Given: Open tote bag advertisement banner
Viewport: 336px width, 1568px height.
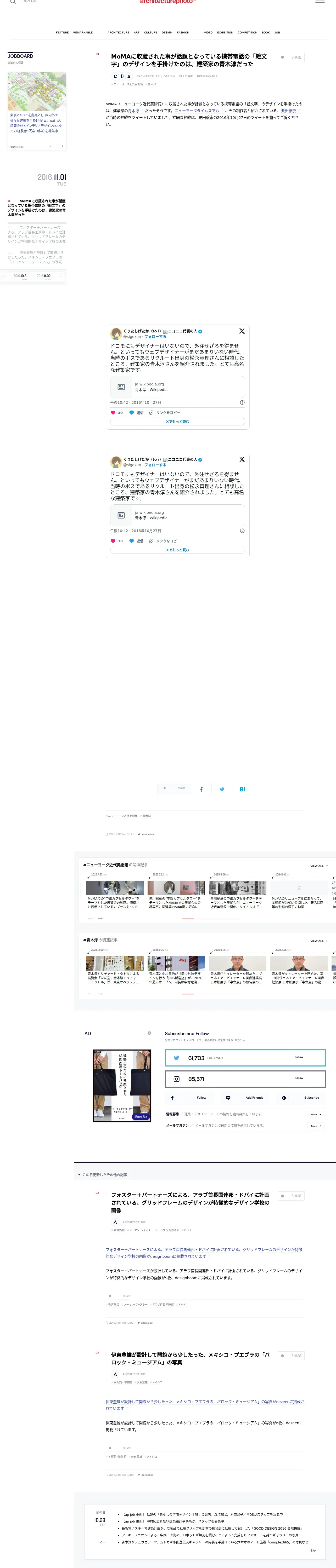Looking at the screenshot, I should 122,1085.
